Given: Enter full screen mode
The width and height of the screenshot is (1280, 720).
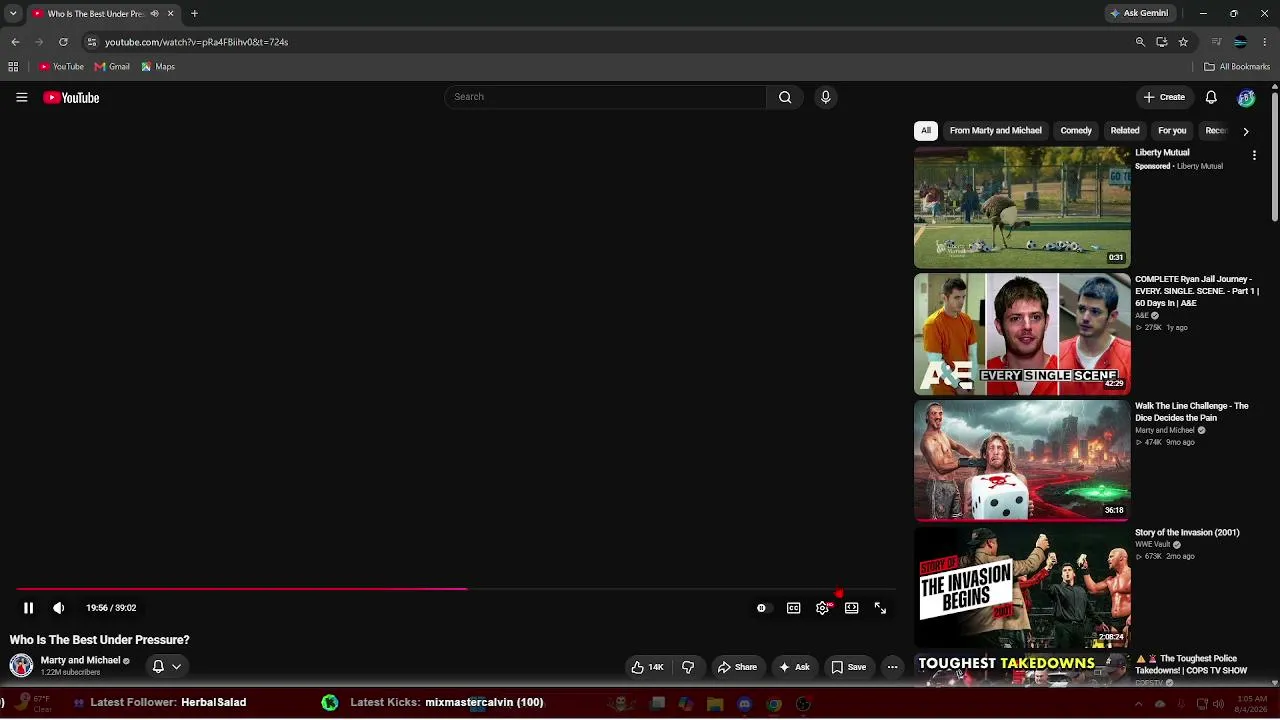Looking at the screenshot, I should tap(880, 608).
